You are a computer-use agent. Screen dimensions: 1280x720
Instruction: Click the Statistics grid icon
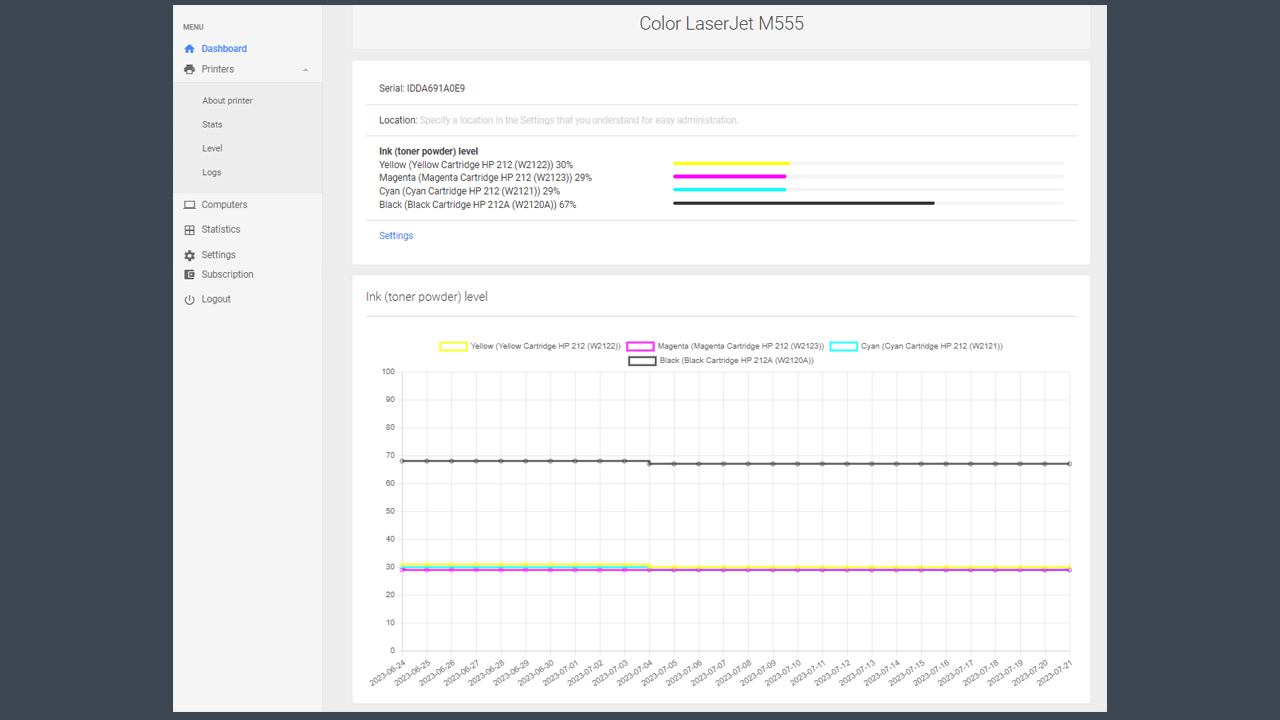pyautogui.click(x=190, y=230)
